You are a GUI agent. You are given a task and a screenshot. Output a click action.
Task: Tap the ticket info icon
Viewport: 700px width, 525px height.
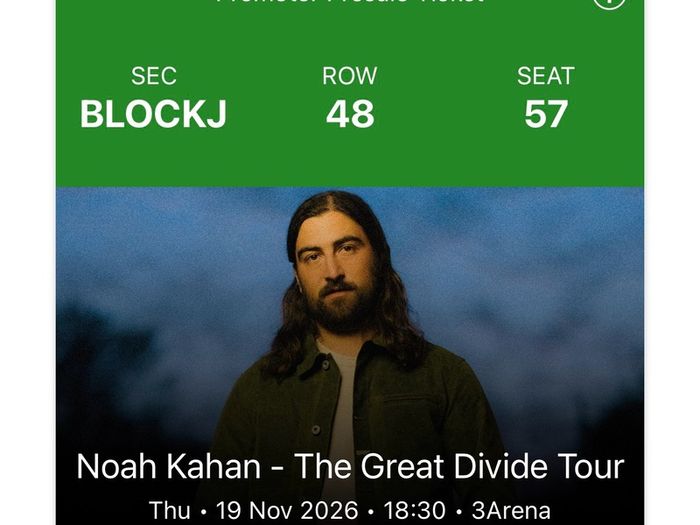pyautogui.click(x=608, y=3)
